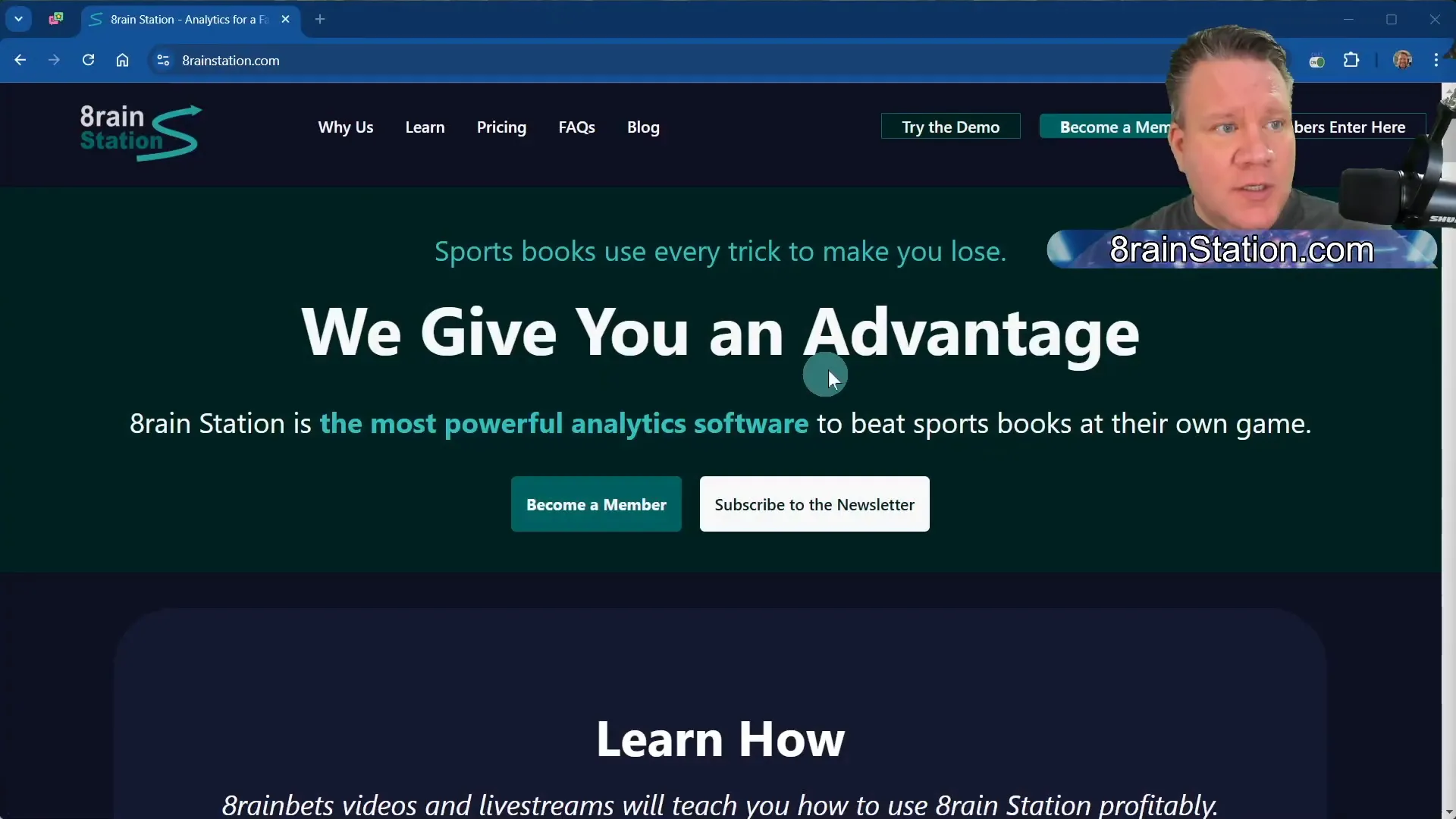Viewport: 1456px width, 819px height.
Task: Select the Blog menu item
Action: click(x=643, y=127)
